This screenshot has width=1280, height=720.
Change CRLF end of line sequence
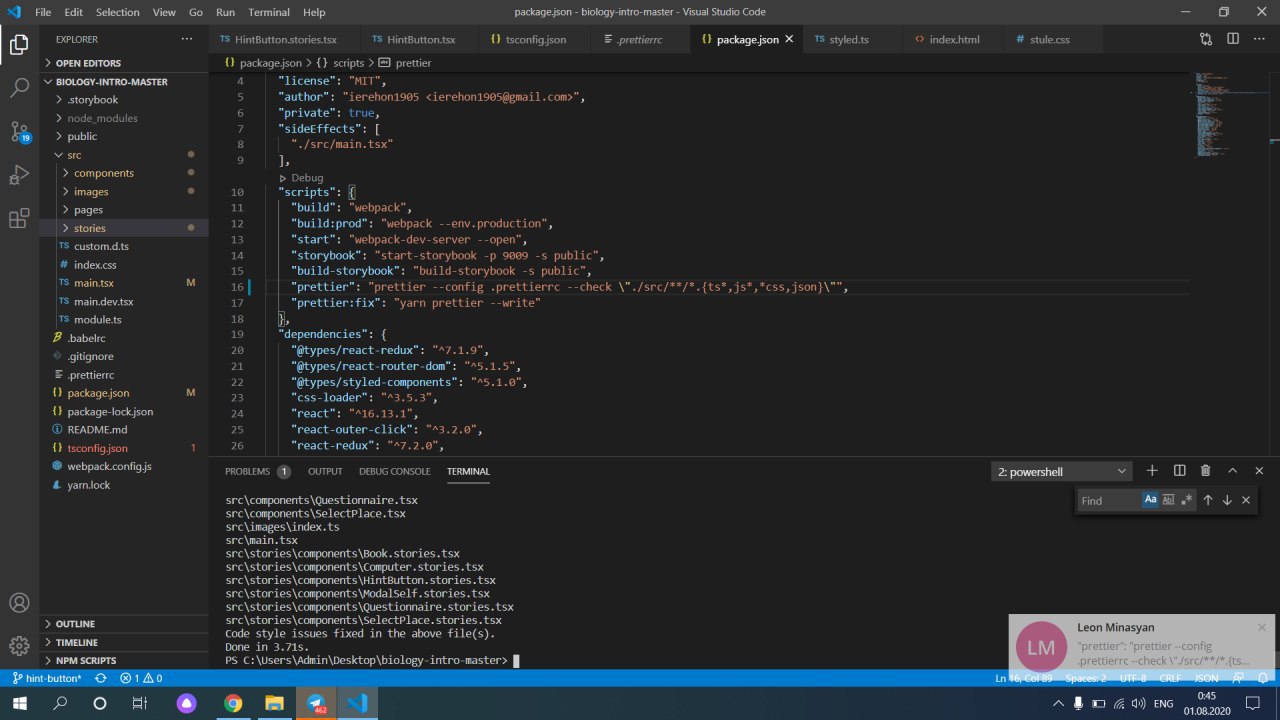pos(1169,678)
